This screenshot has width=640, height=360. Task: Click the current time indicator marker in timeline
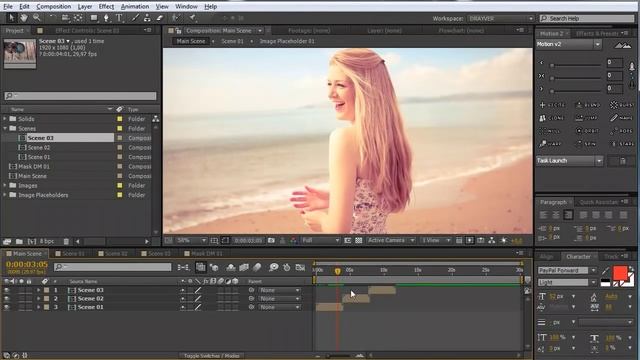(338, 271)
